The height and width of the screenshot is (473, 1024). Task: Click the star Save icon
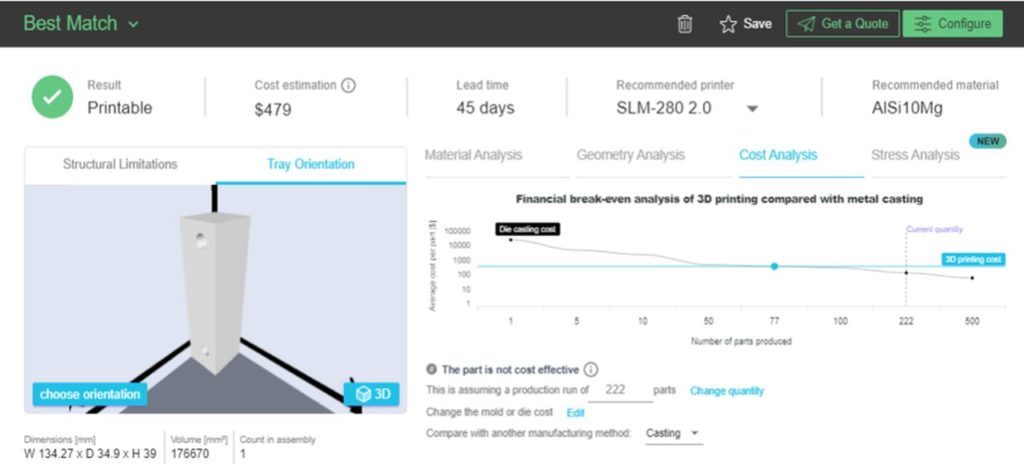coord(728,24)
